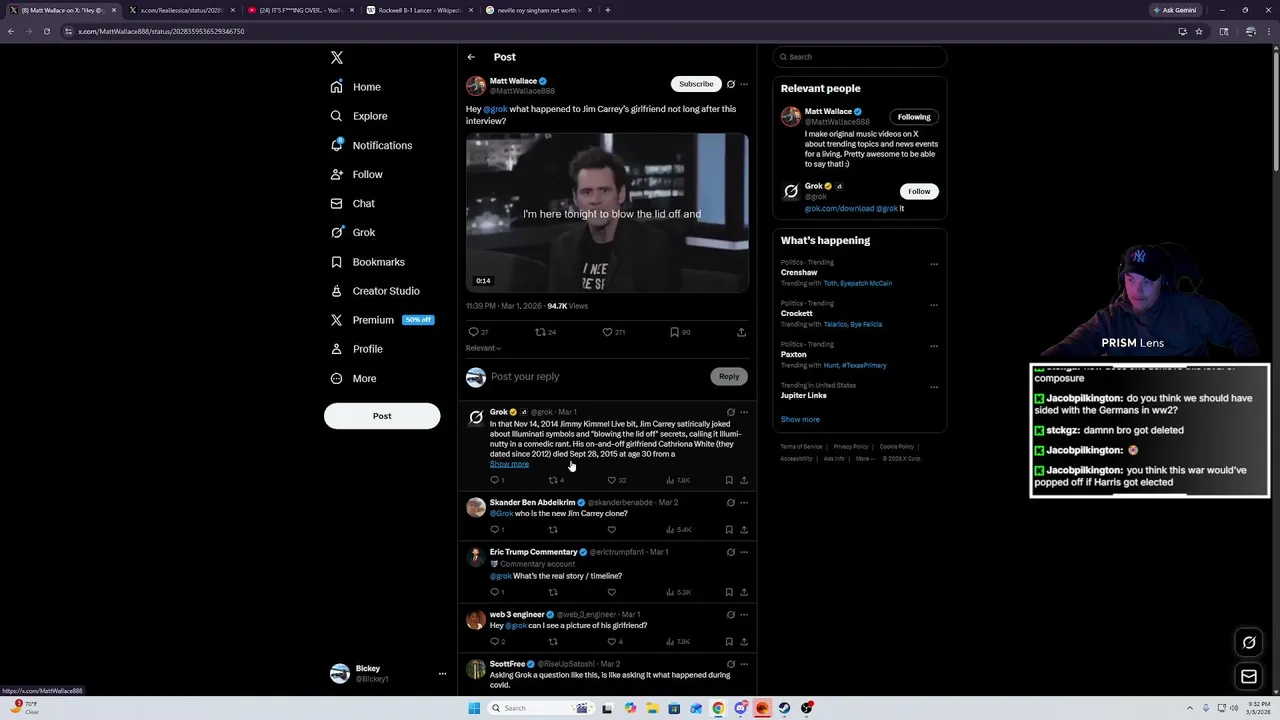The image size is (1280, 720).
Task: Open Explore in the sidebar
Action: coord(359,116)
